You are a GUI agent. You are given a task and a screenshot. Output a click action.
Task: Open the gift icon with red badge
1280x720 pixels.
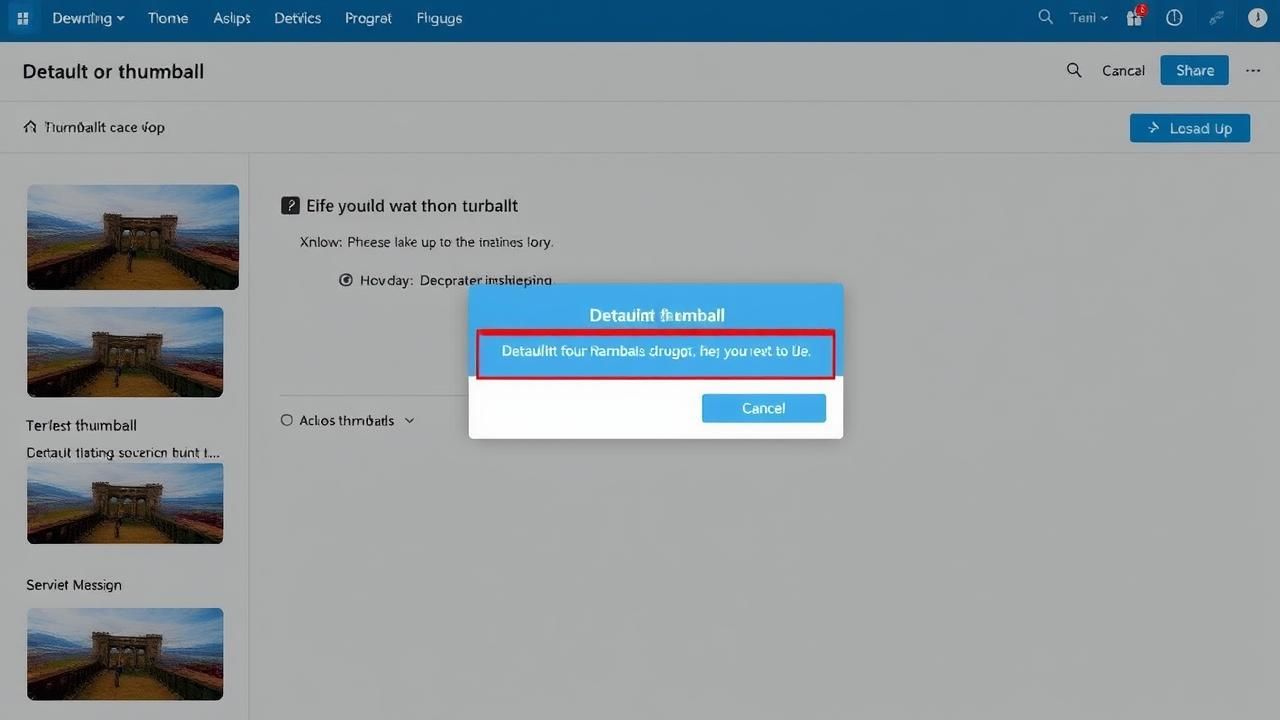coord(1134,18)
